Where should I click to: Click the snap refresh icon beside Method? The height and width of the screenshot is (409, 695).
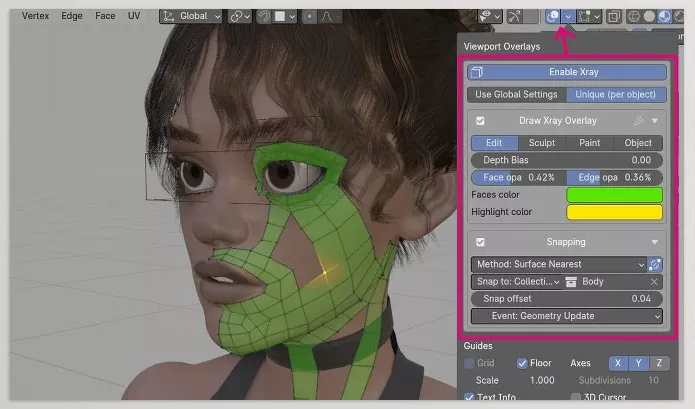pyautogui.click(x=655, y=265)
